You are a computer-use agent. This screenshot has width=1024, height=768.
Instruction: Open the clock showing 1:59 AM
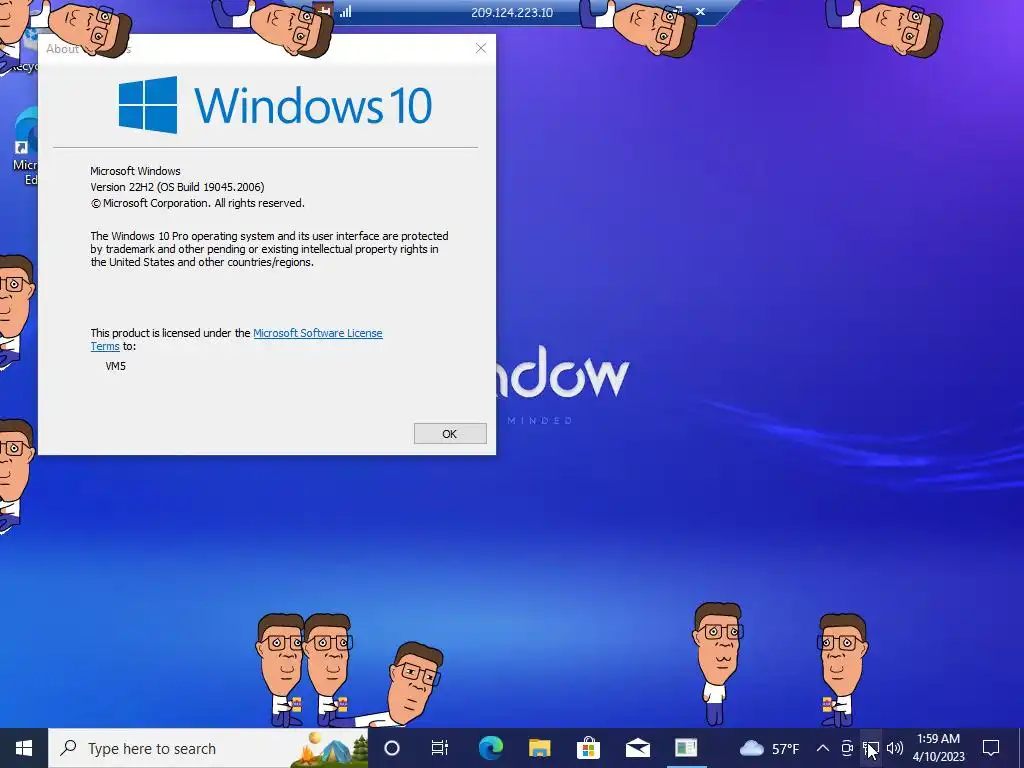pyautogui.click(x=938, y=748)
